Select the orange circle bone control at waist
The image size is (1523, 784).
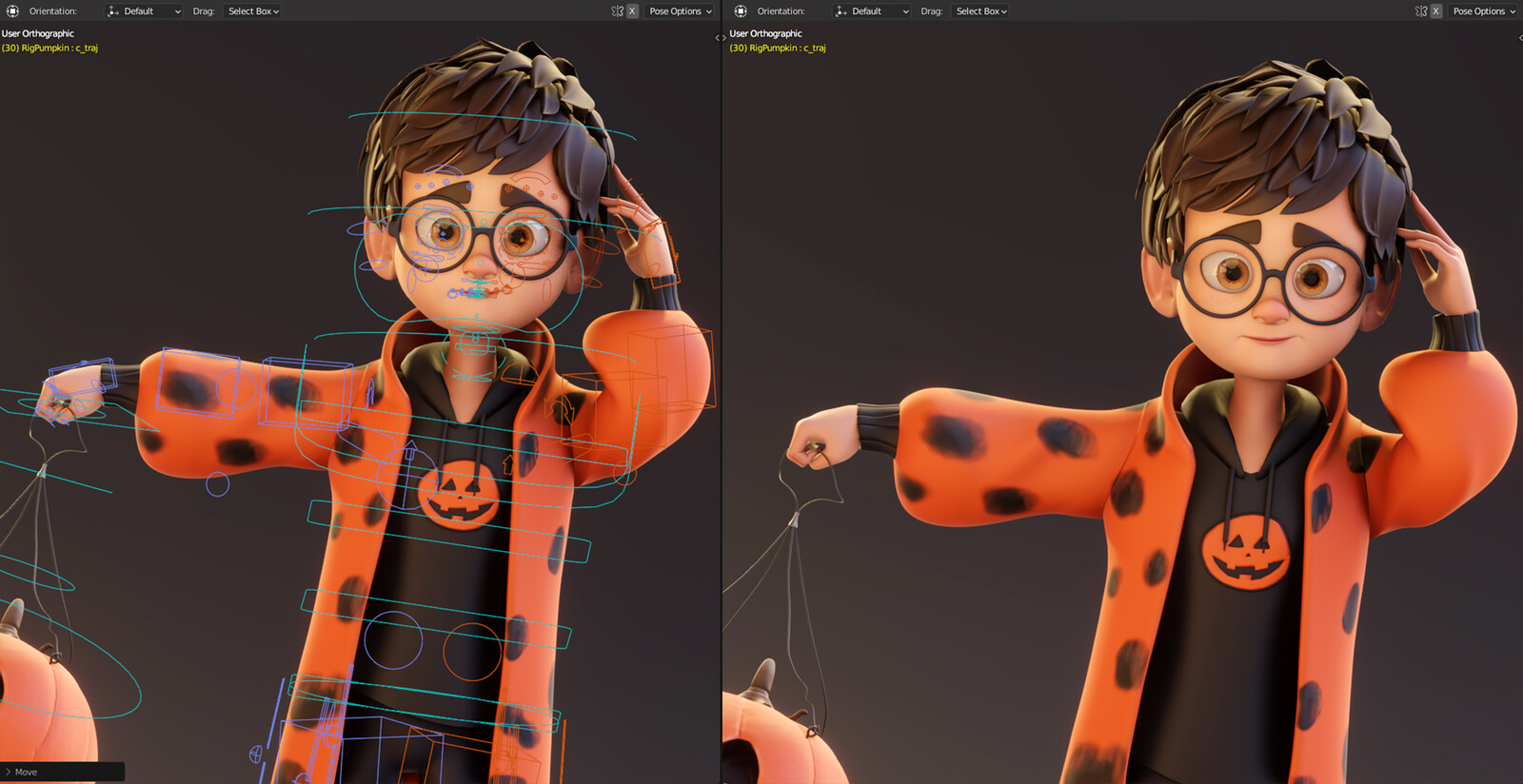472,652
